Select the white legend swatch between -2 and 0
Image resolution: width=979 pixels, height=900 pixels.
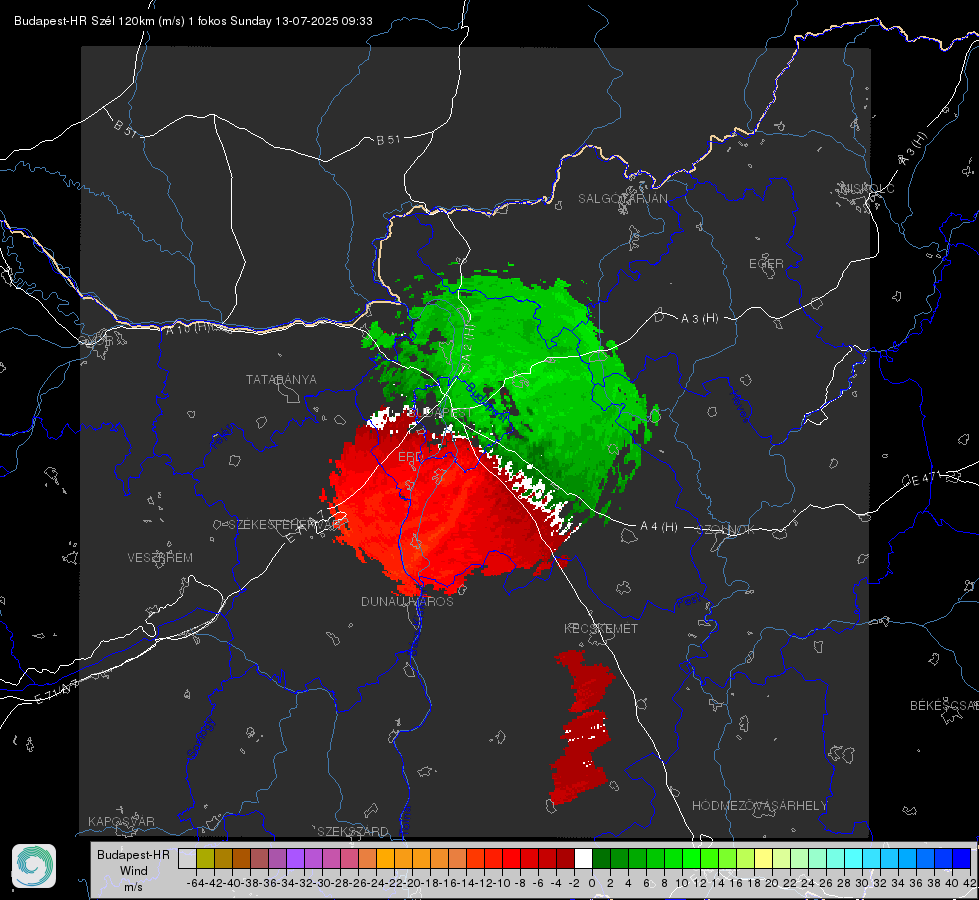click(583, 859)
